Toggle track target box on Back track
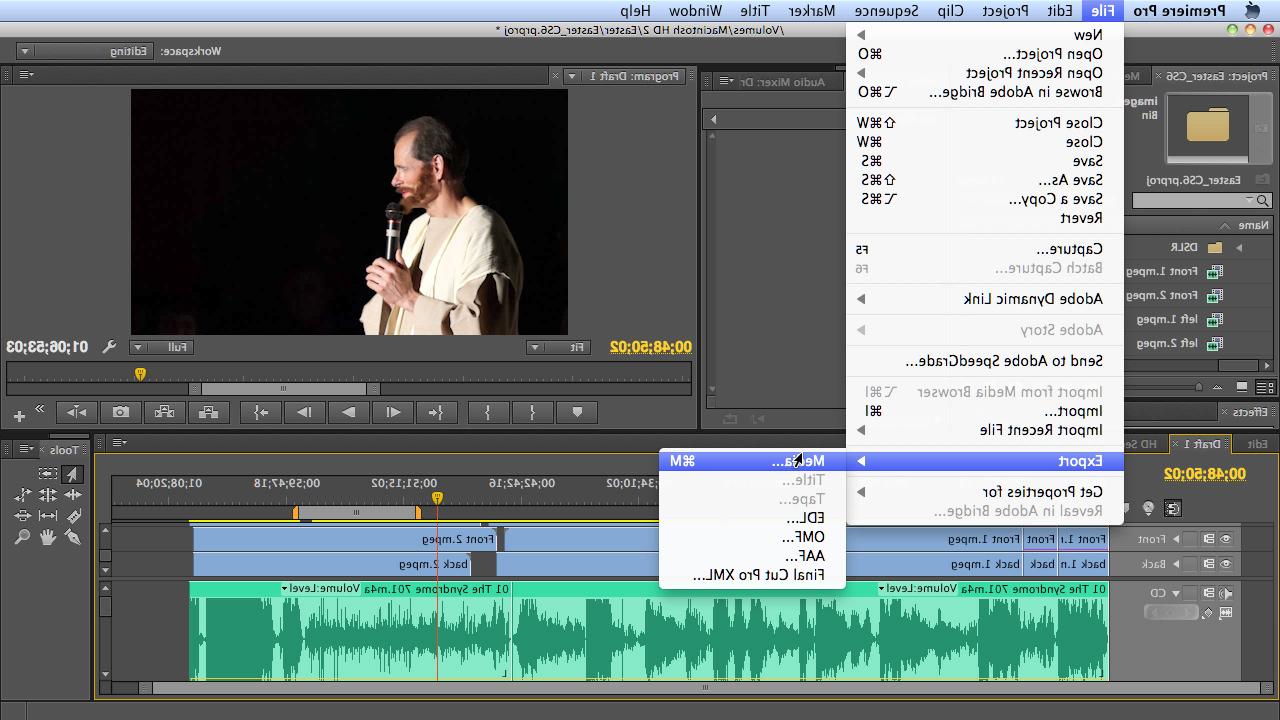 tap(1190, 564)
